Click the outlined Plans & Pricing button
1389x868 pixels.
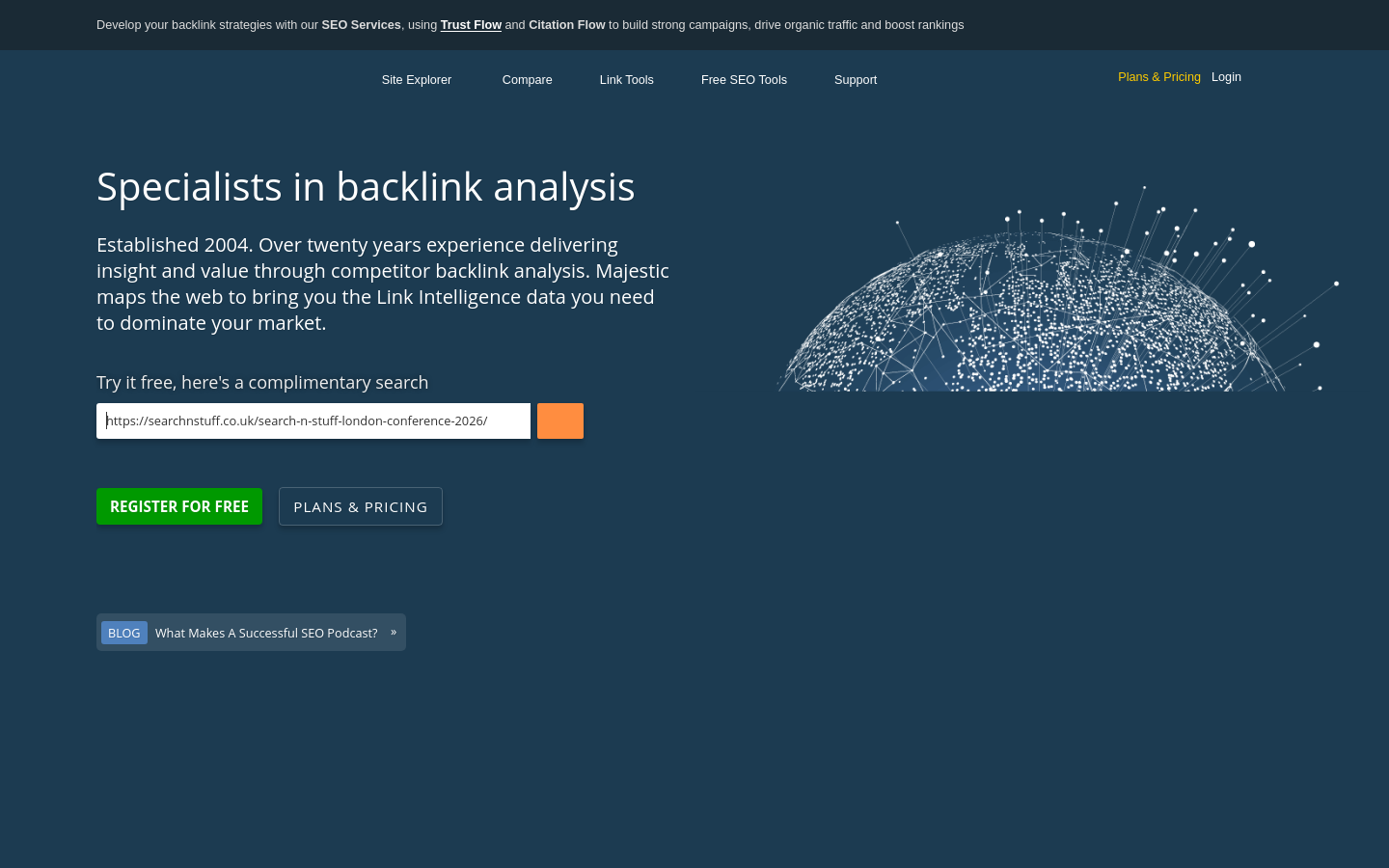tap(361, 506)
